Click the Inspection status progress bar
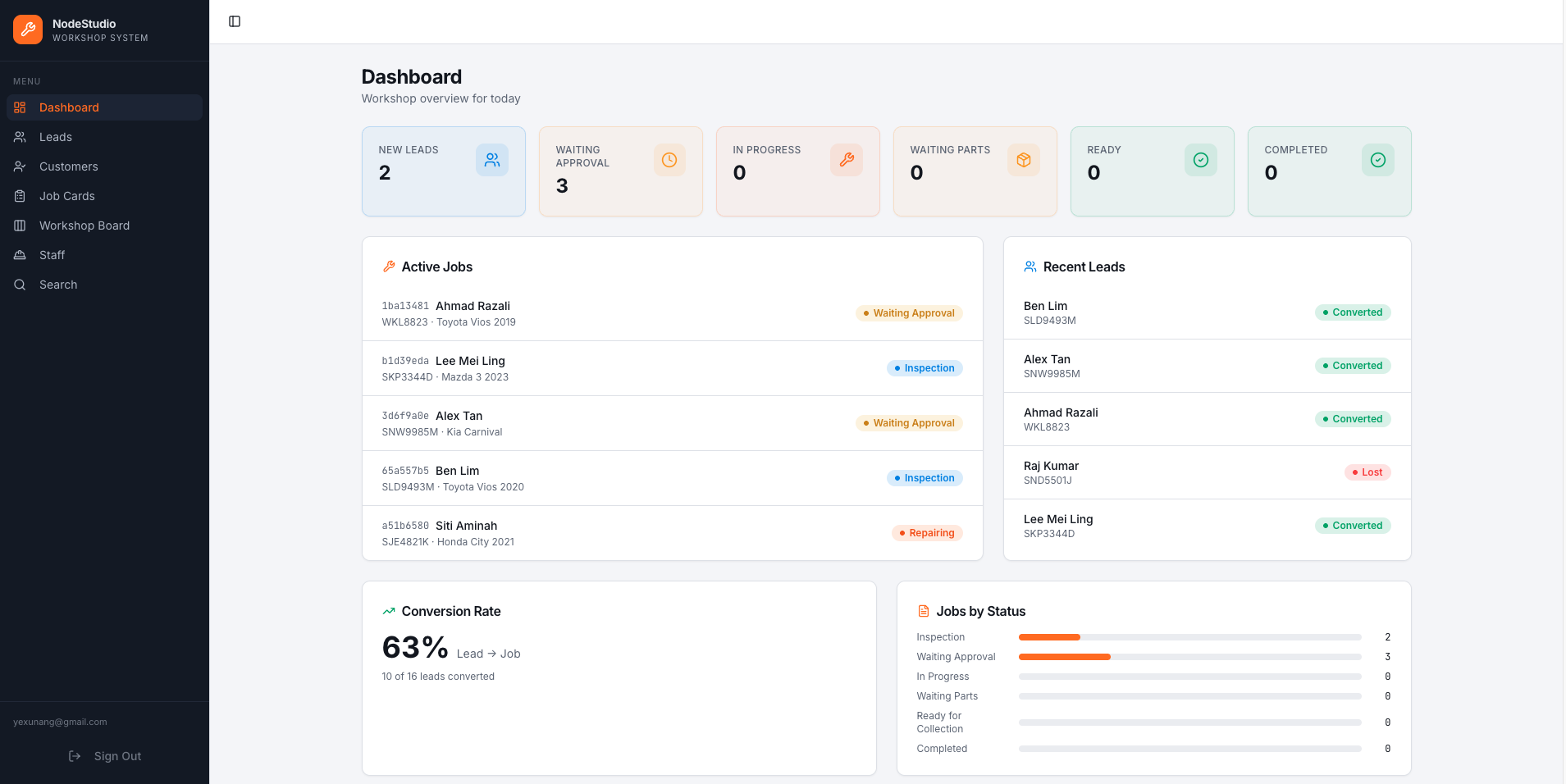Image resolution: width=1566 pixels, height=784 pixels. pyautogui.click(x=1189, y=637)
